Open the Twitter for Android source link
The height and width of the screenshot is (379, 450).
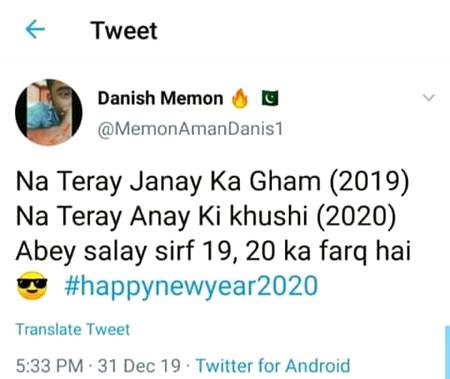[273, 366]
